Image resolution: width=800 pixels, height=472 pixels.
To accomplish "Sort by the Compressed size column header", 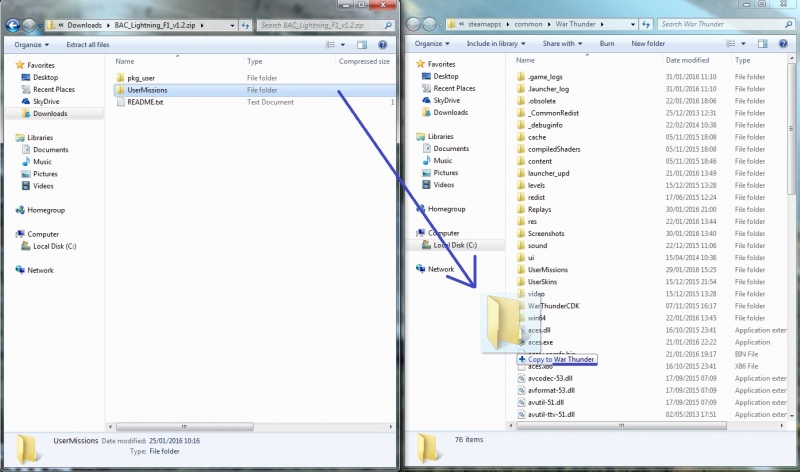I will pyautogui.click(x=364, y=61).
